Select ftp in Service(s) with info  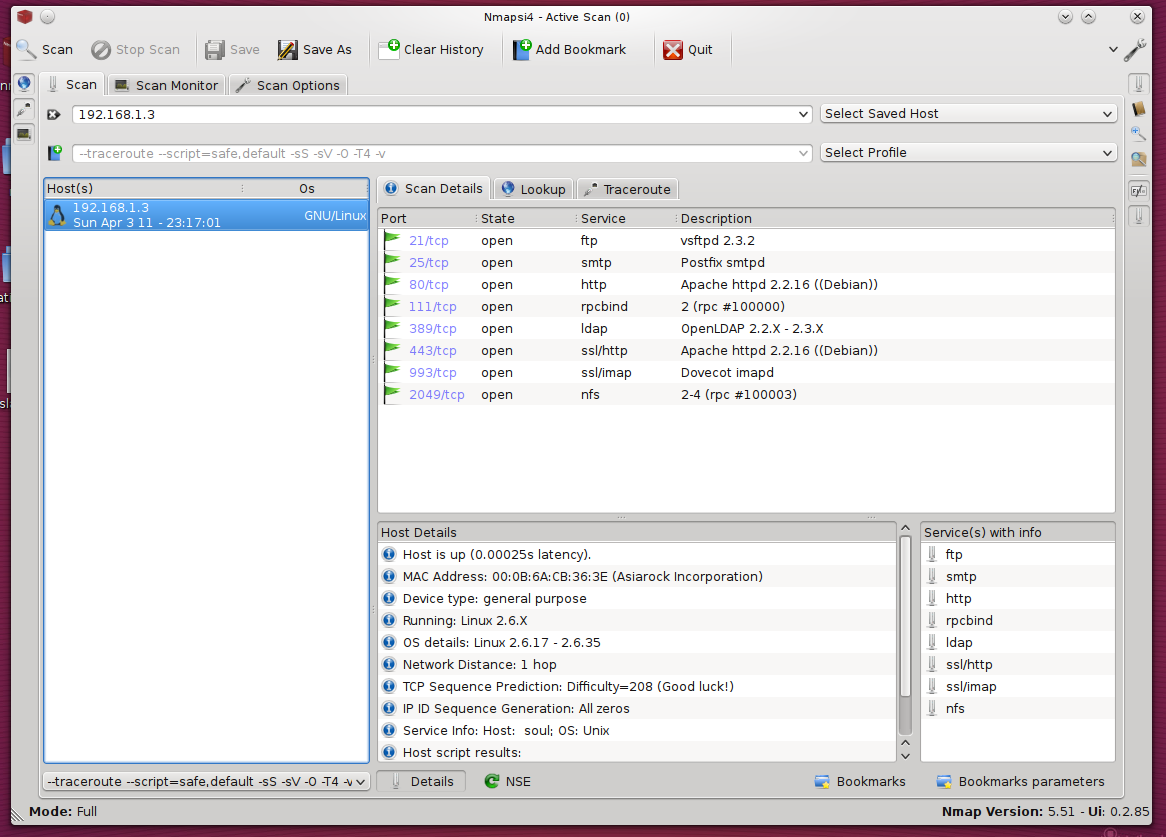1017,555
